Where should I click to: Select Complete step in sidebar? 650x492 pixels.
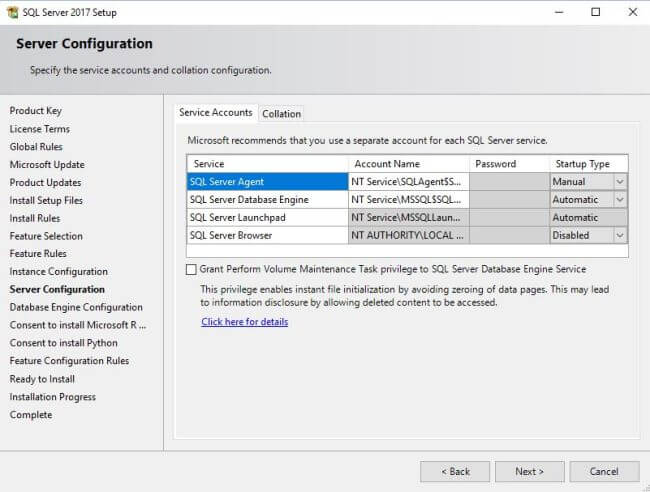[x=31, y=414]
